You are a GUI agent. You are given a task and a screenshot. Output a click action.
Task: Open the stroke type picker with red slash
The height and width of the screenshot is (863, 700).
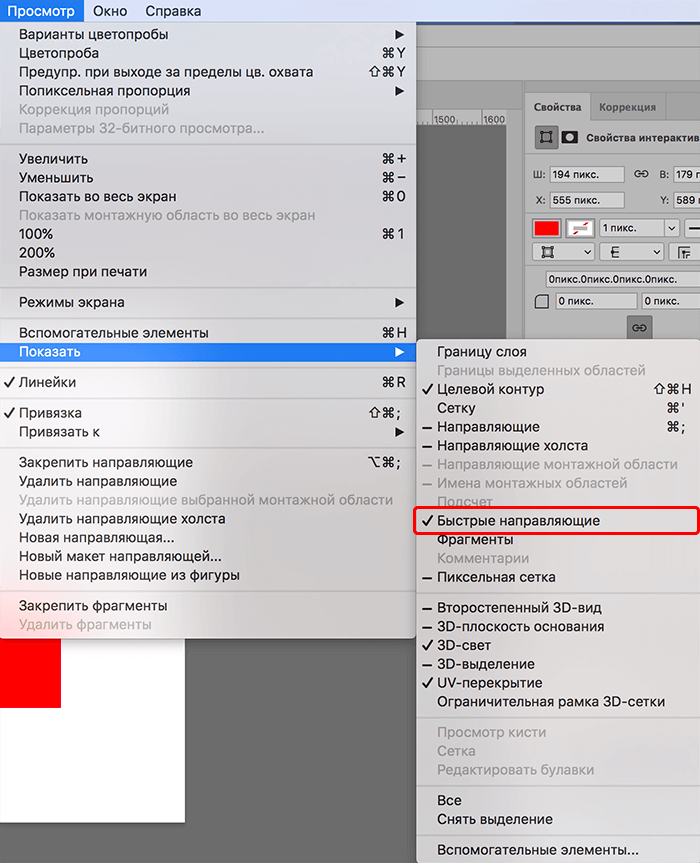point(580,228)
